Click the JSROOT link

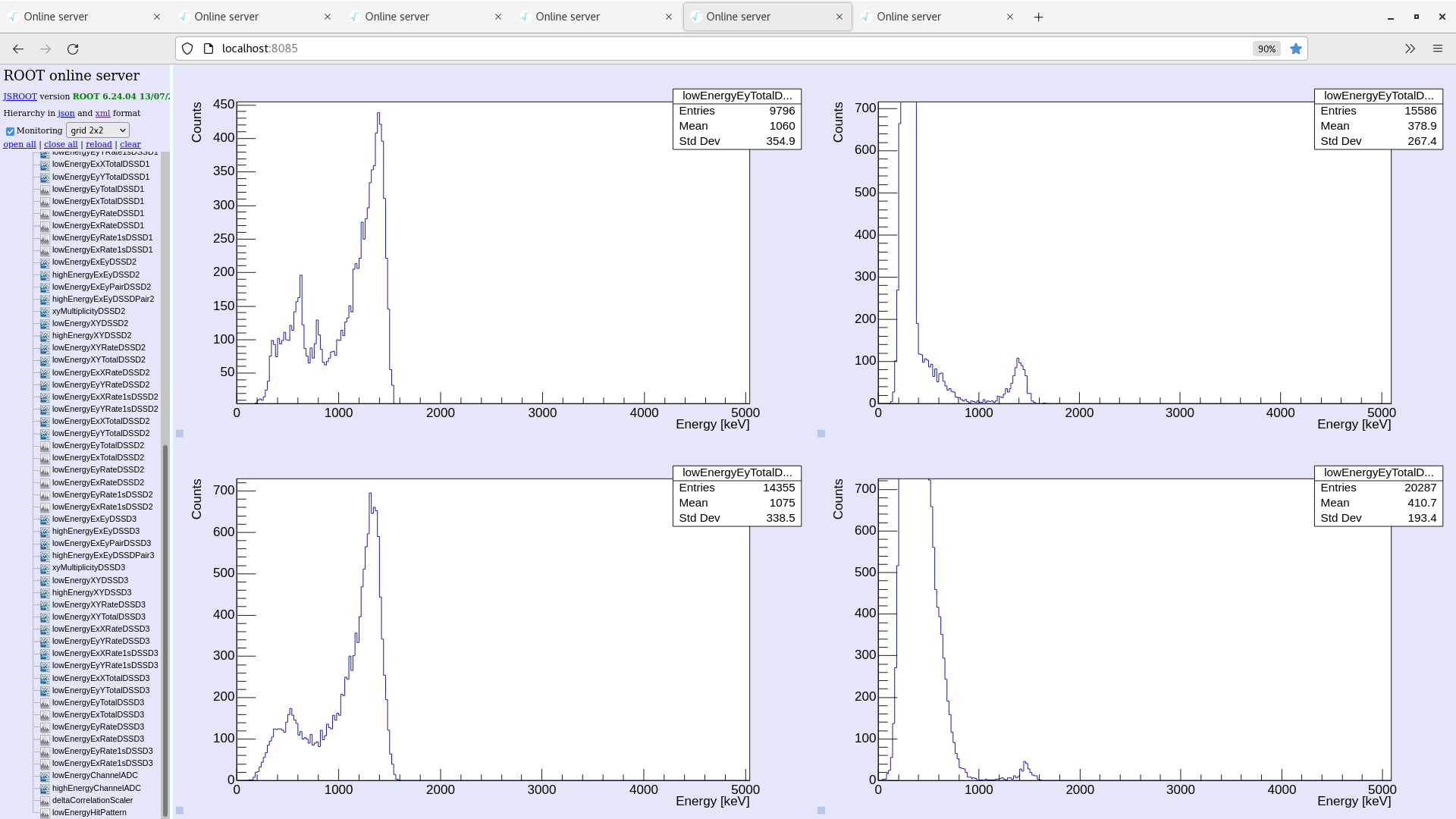coord(20,96)
